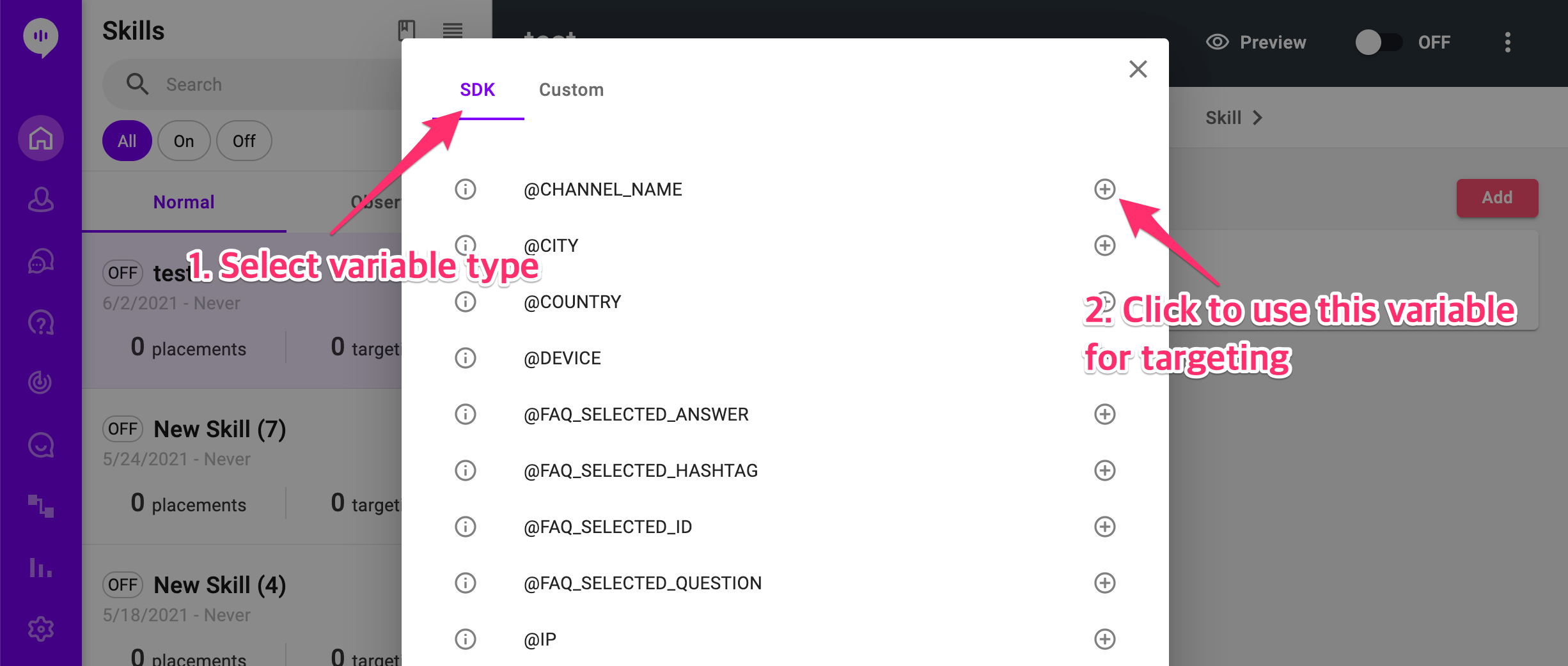This screenshot has width=1568, height=666.
Task: Select the Normal skills tab
Action: [x=184, y=202]
